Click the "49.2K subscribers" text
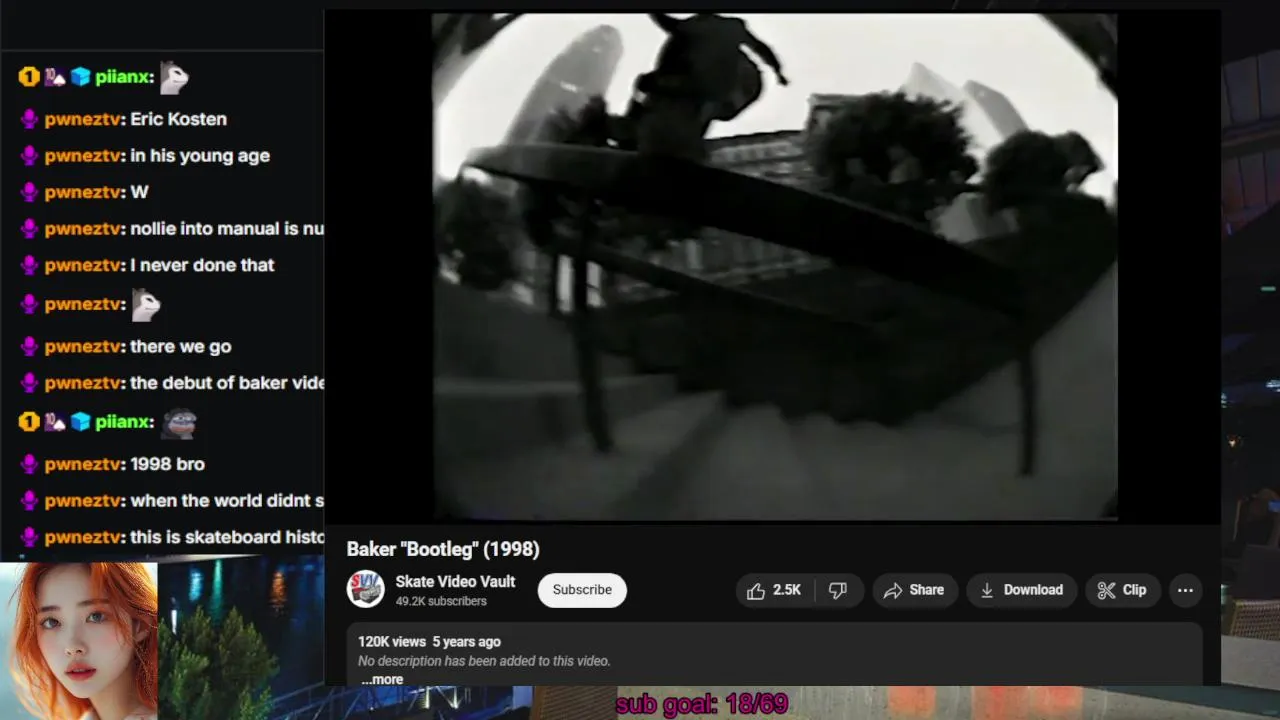Screen dimensions: 1280x720 coord(441,602)
